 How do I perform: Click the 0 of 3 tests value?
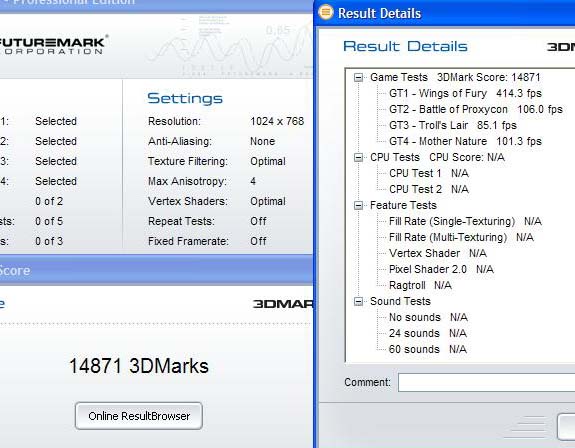(49, 241)
